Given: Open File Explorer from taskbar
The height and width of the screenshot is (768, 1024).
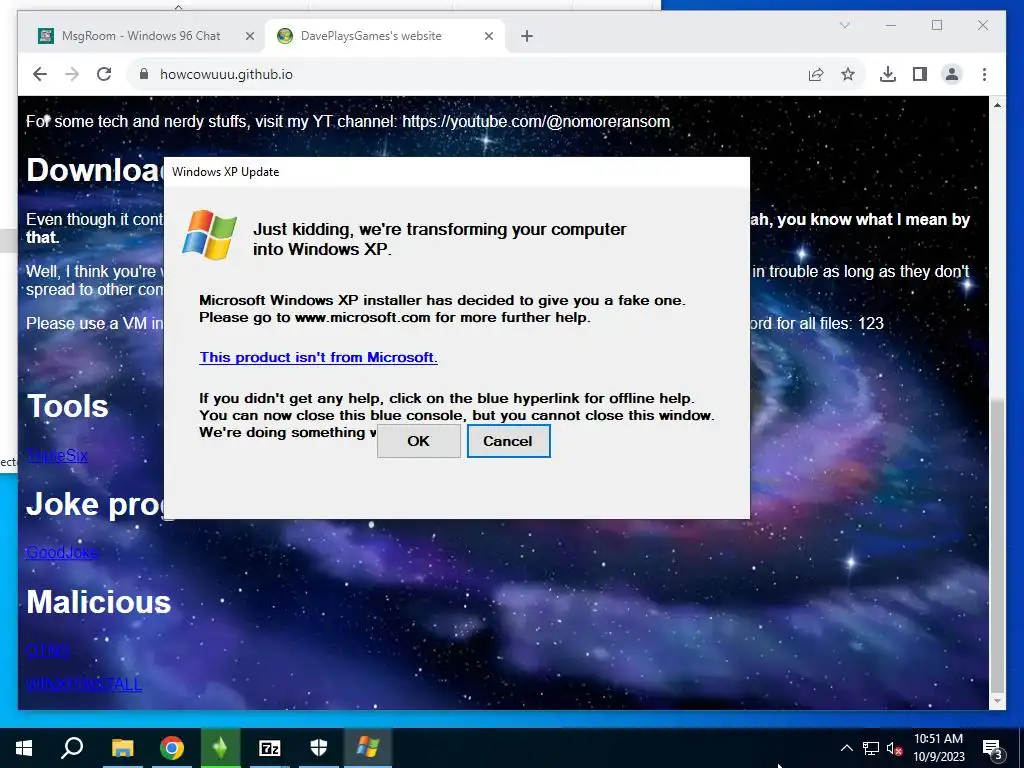Looking at the screenshot, I should pyautogui.click(x=122, y=748).
